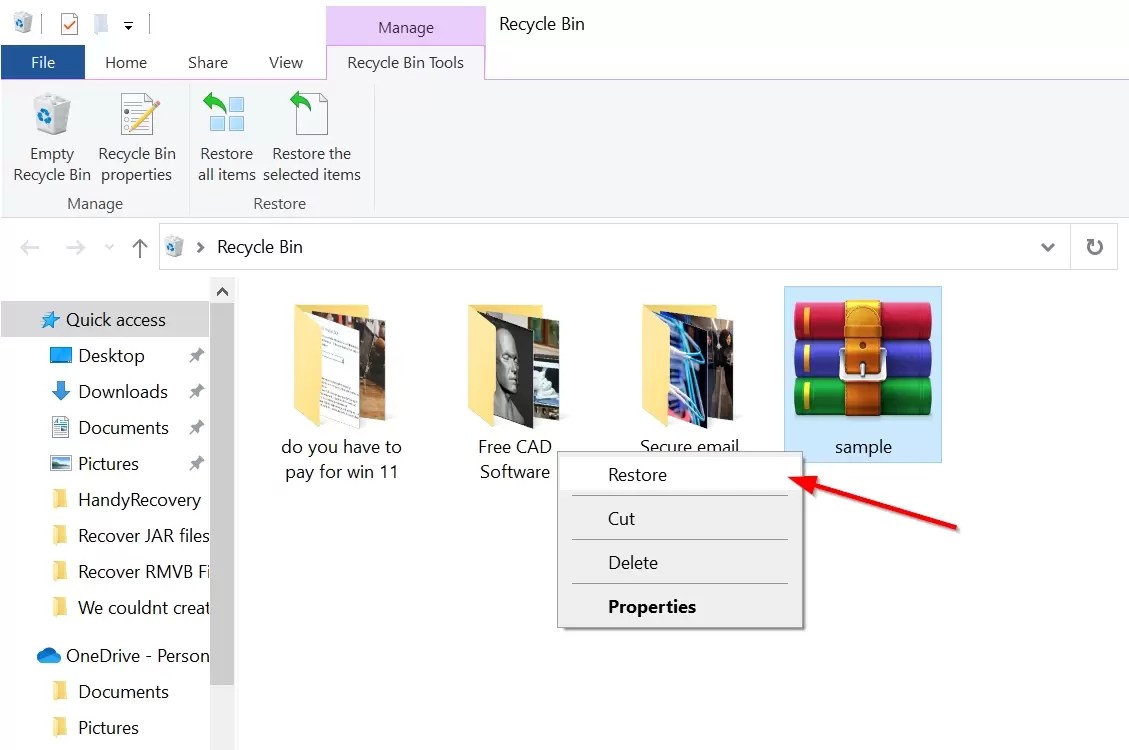
Task: Select Quick access in sidebar
Action: [x=105, y=320]
